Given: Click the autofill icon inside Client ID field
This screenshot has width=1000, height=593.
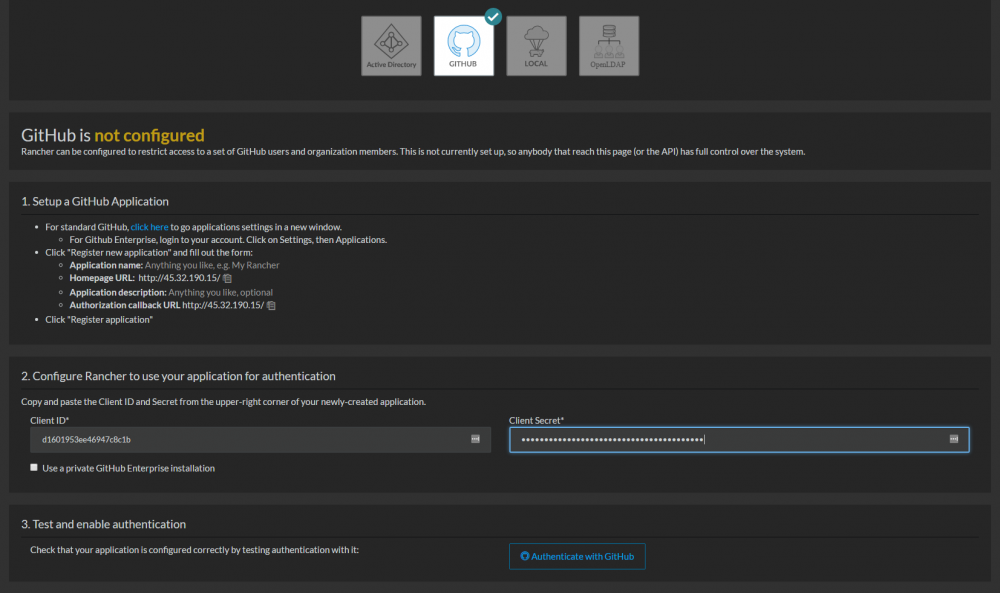Looking at the screenshot, I should [475, 439].
